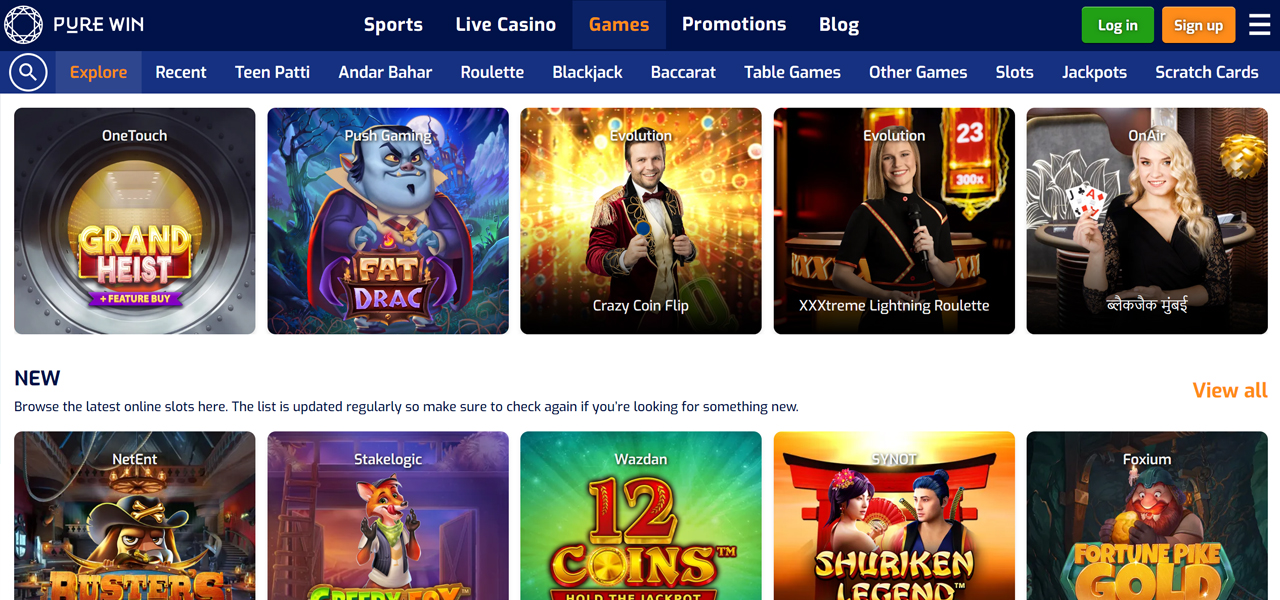Open the Live Casino menu item

[x=506, y=25]
